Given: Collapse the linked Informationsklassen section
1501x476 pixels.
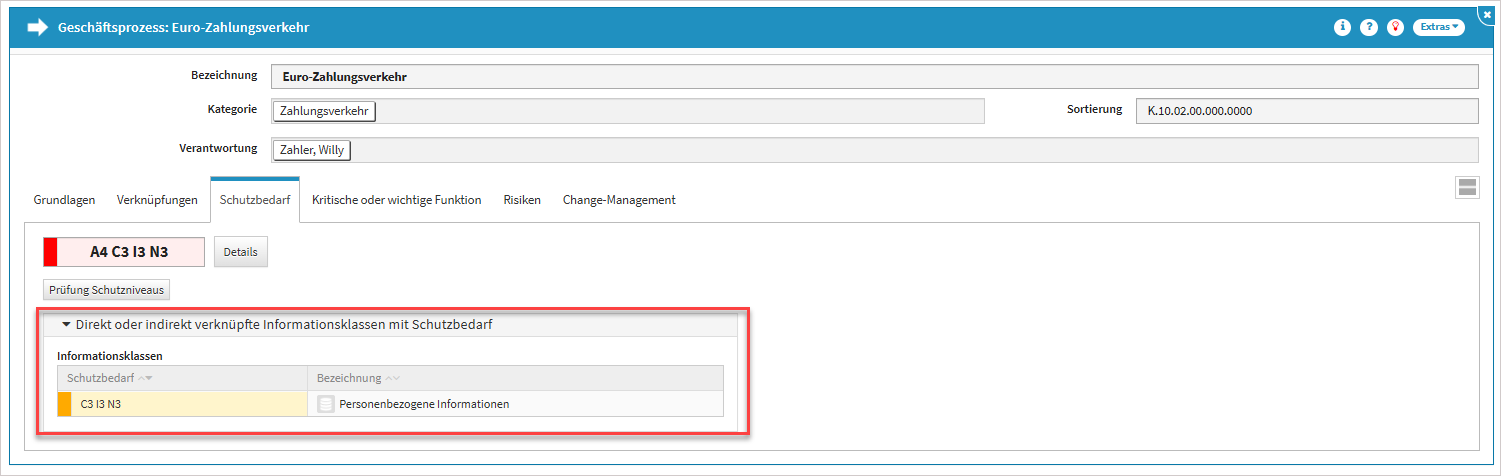Looking at the screenshot, I should pyautogui.click(x=66, y=325).
